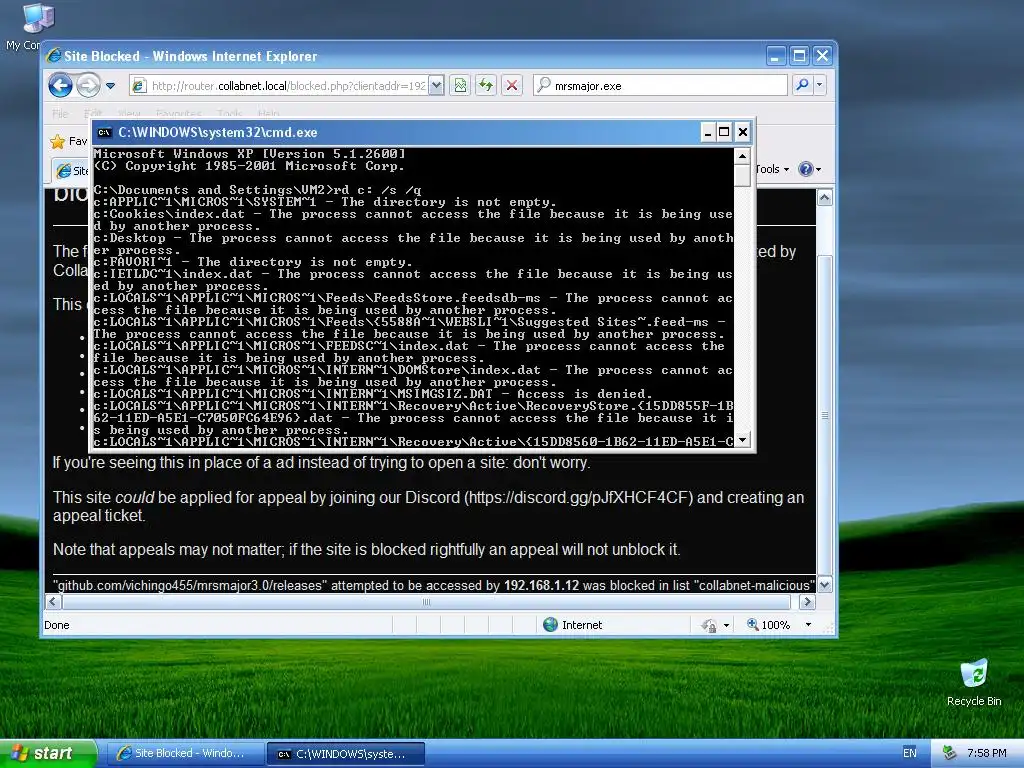The image size is (1024, 768).
Task: Open the recent pages dropdown arrow
Action: coord(110,86)
